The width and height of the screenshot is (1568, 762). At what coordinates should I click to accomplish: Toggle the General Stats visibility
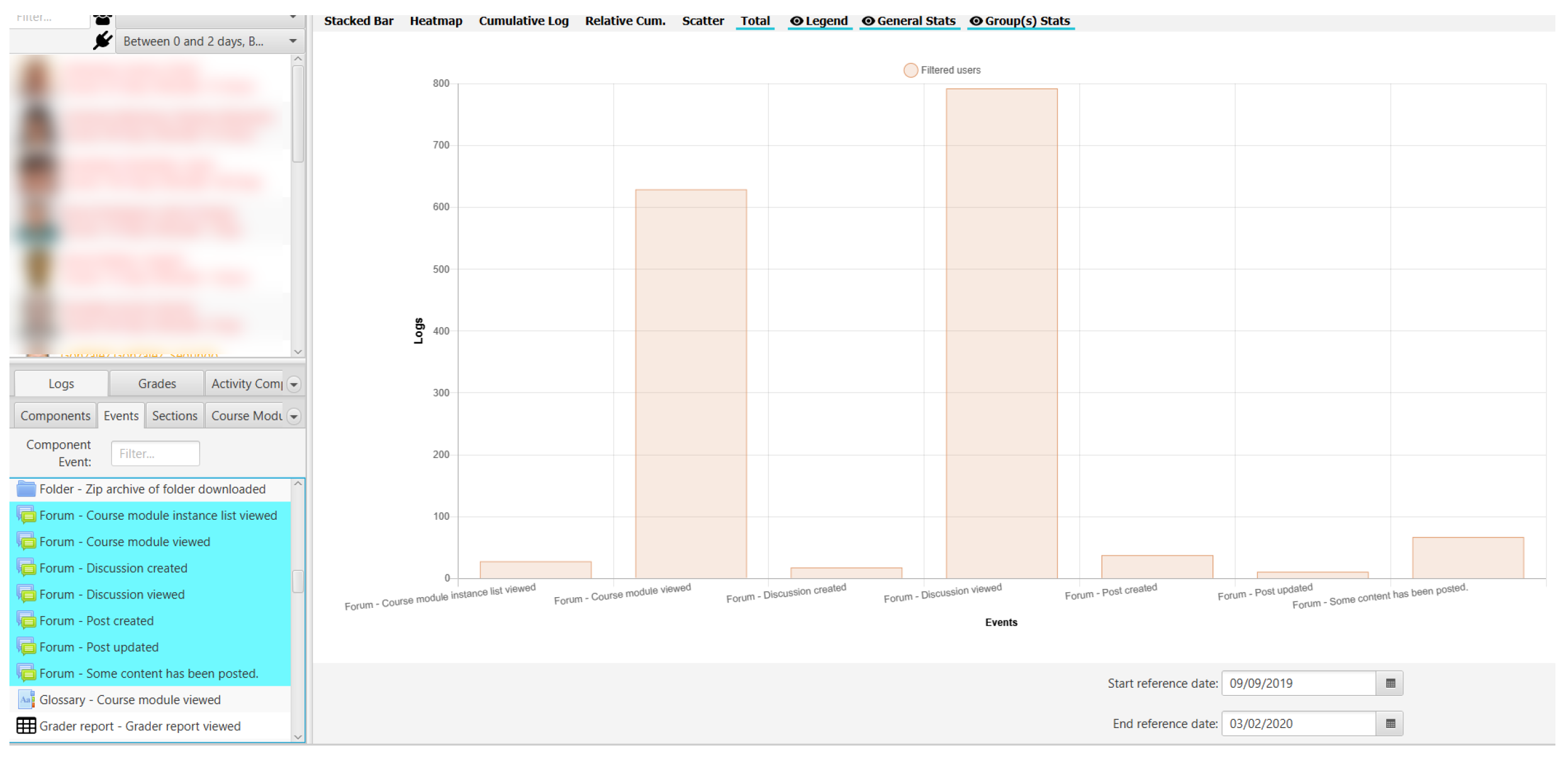(909, 21)
